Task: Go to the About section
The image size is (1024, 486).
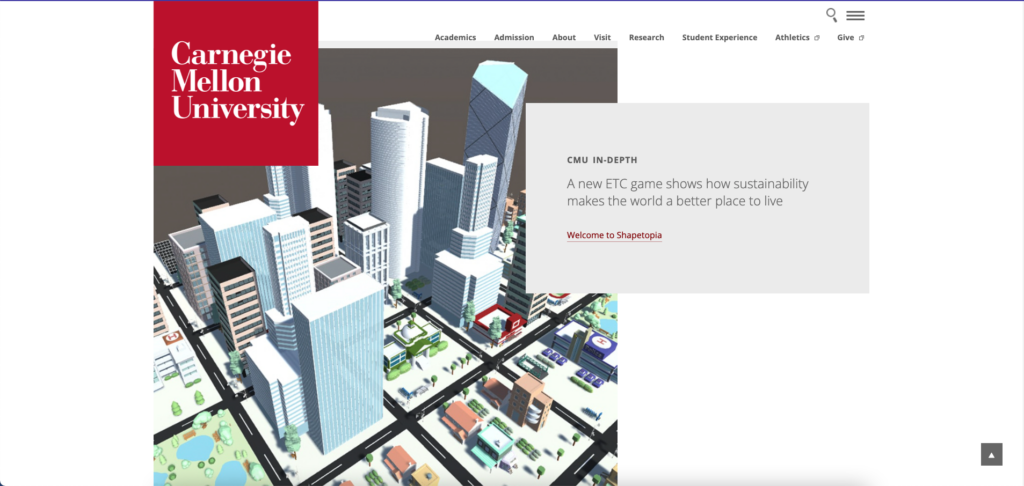Action: (x=564, y=37)
